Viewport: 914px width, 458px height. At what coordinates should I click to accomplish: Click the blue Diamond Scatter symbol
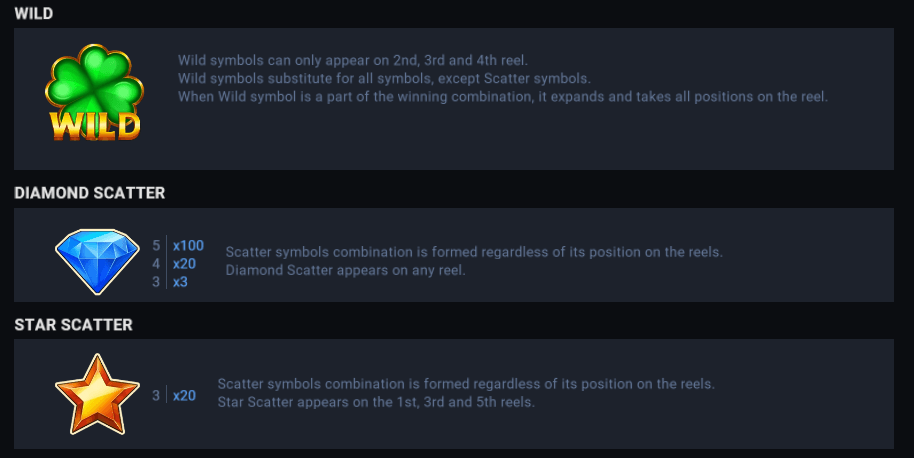coord(97,262)
